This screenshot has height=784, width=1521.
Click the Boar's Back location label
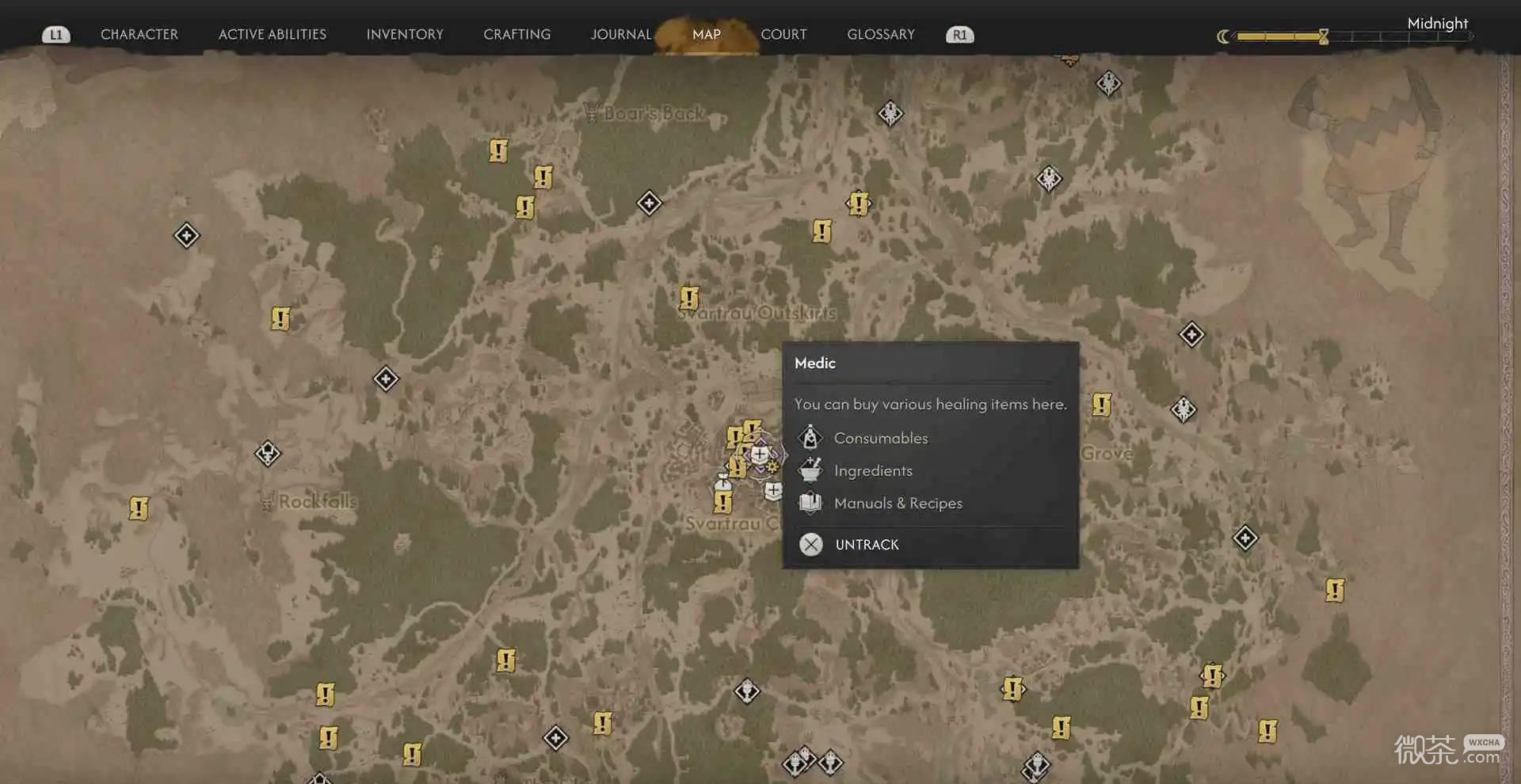point(654,113)
